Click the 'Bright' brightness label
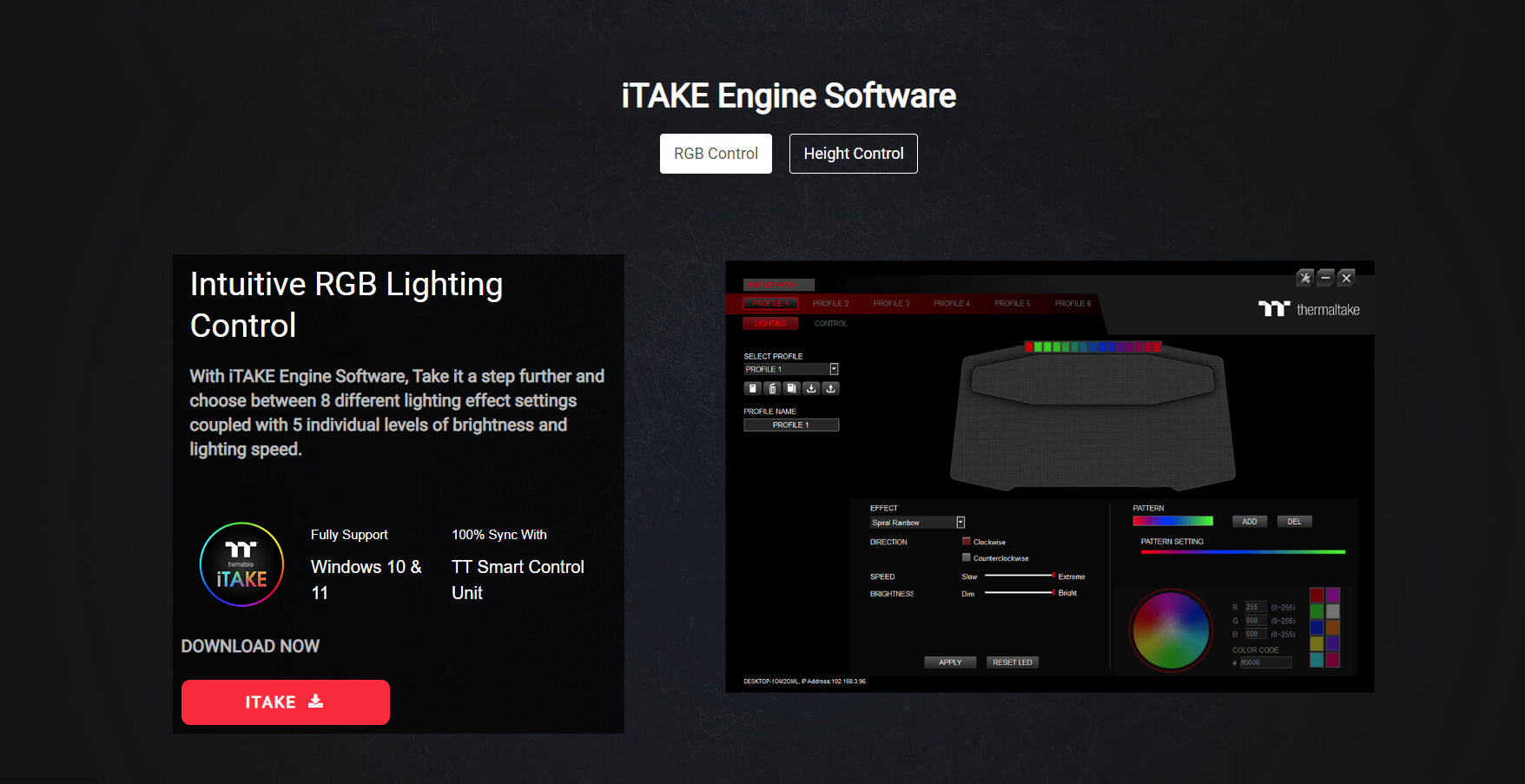The height and width of the screenshot is (784, 1525). point(1067,593)
